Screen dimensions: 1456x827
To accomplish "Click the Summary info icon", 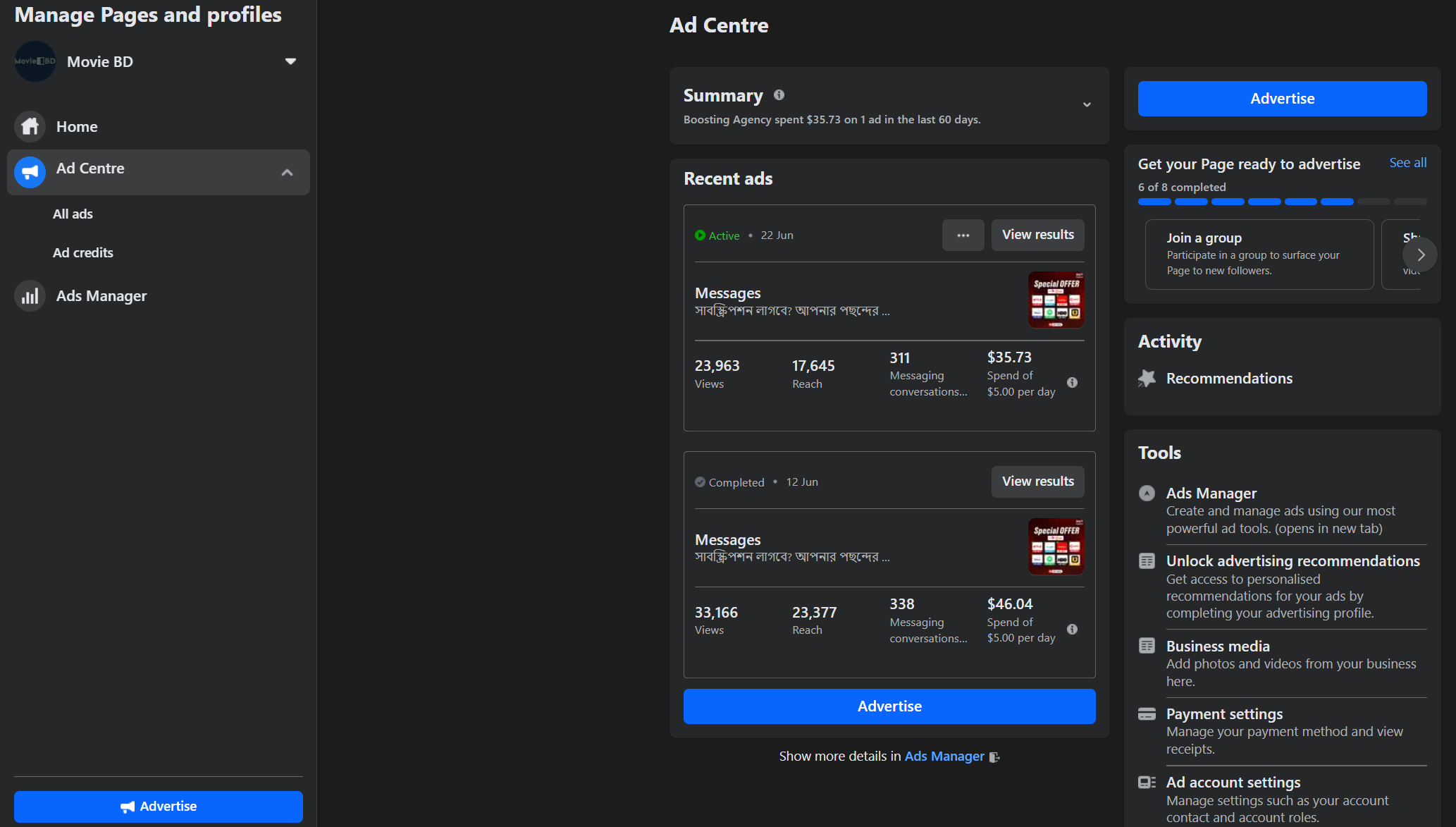I will point(779,95).
